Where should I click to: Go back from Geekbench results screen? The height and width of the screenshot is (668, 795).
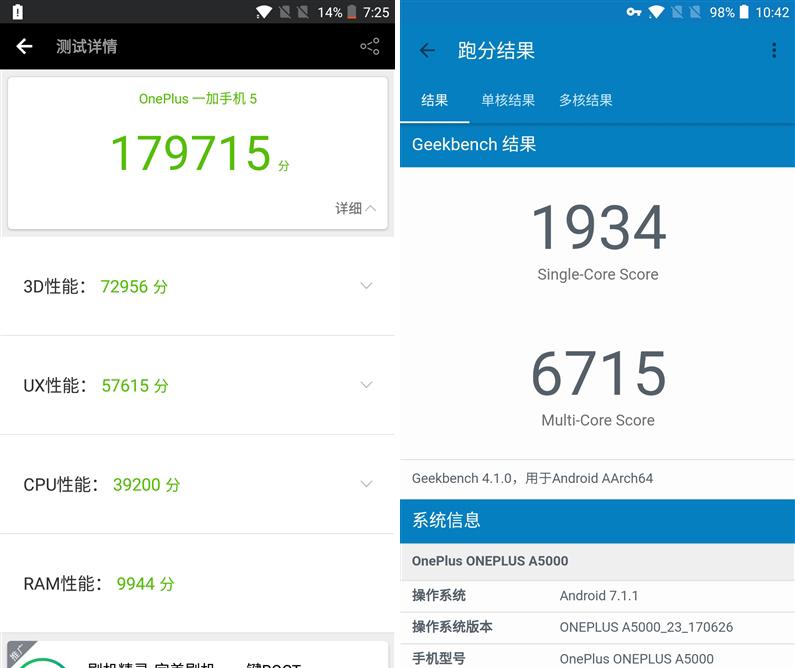[x=427, y=50]
